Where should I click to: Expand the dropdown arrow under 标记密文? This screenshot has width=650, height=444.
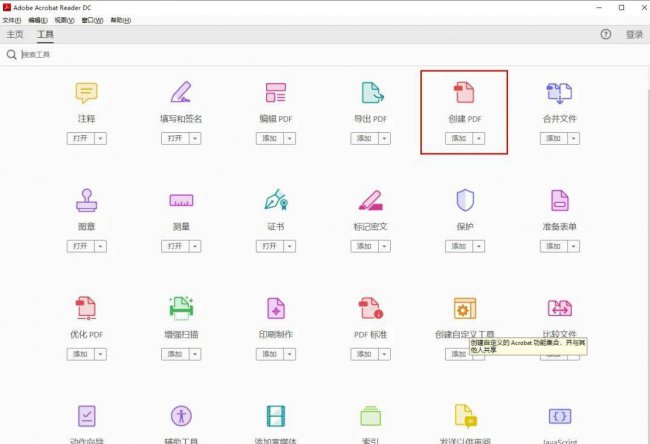[384, 246]
